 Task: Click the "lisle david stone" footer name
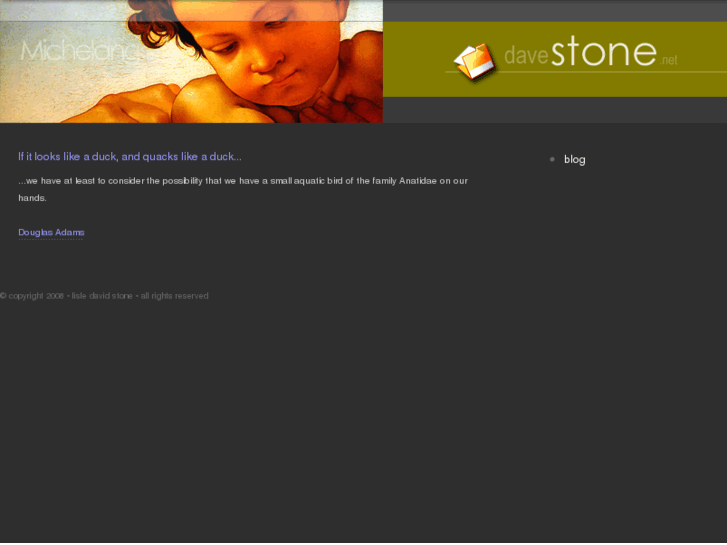(102, 296)
